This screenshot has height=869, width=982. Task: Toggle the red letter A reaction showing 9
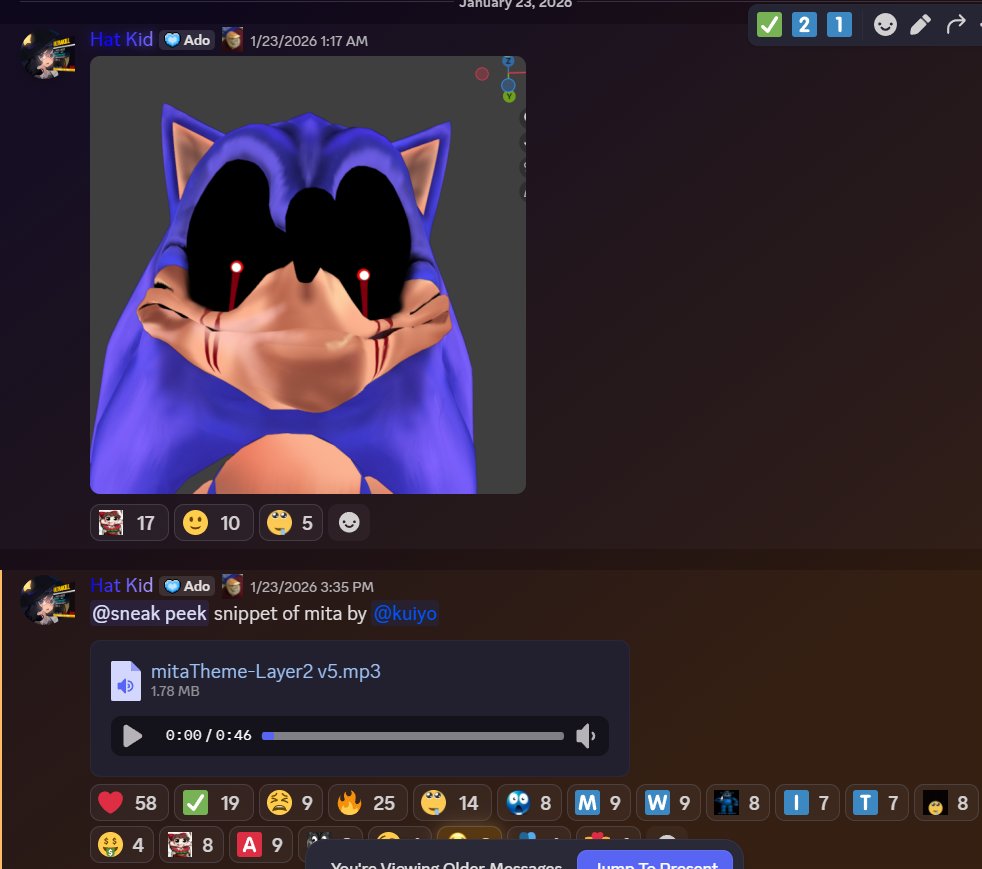point(261,845)
